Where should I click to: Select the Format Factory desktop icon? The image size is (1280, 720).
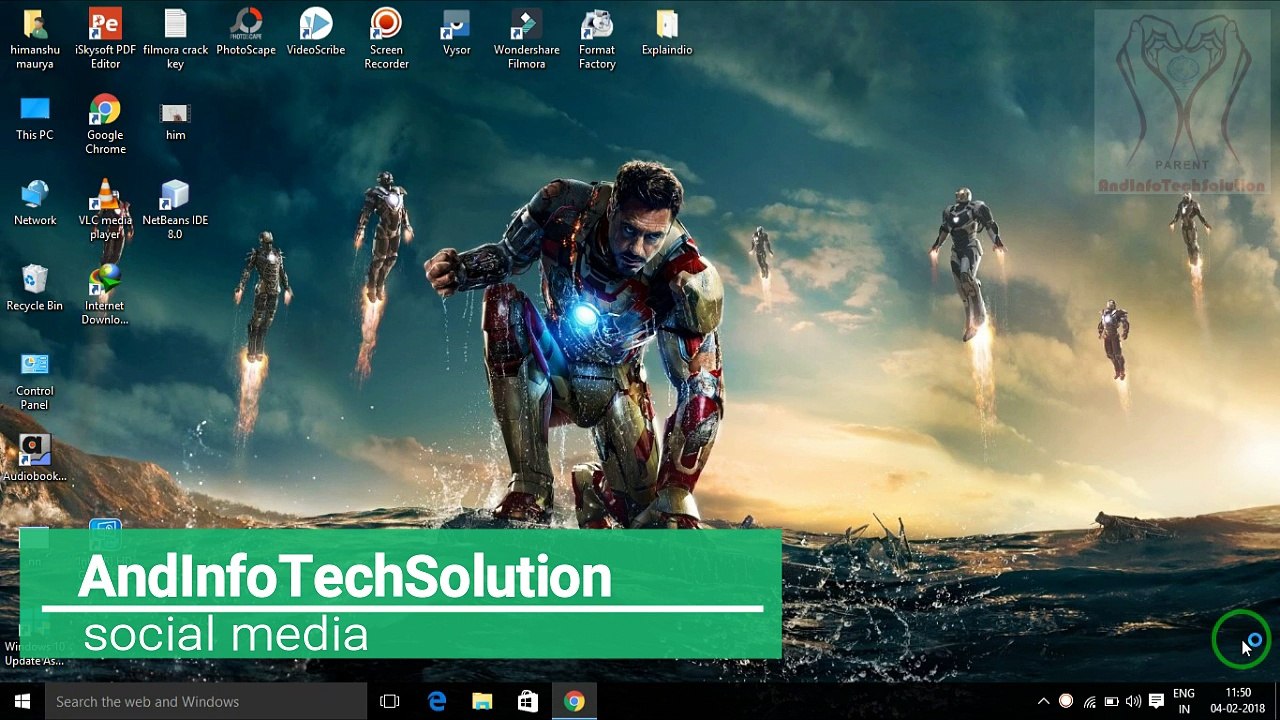point(597,39)
